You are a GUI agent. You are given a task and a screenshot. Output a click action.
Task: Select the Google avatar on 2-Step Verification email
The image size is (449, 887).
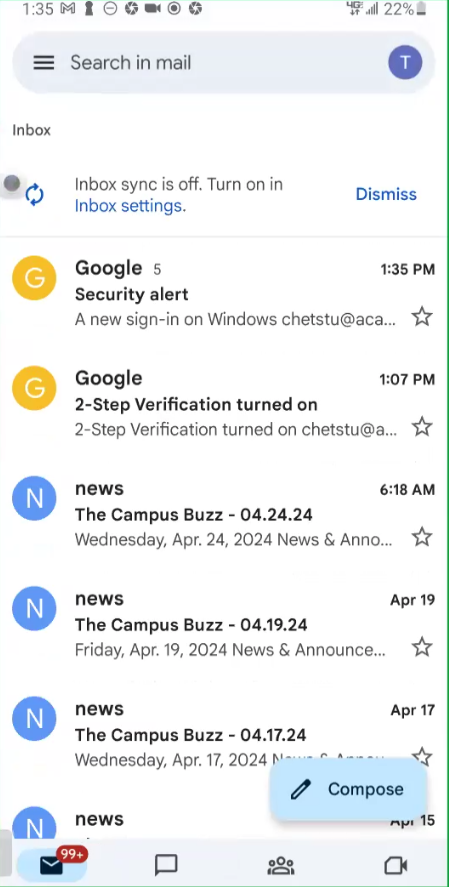click(x=34, y=388)
